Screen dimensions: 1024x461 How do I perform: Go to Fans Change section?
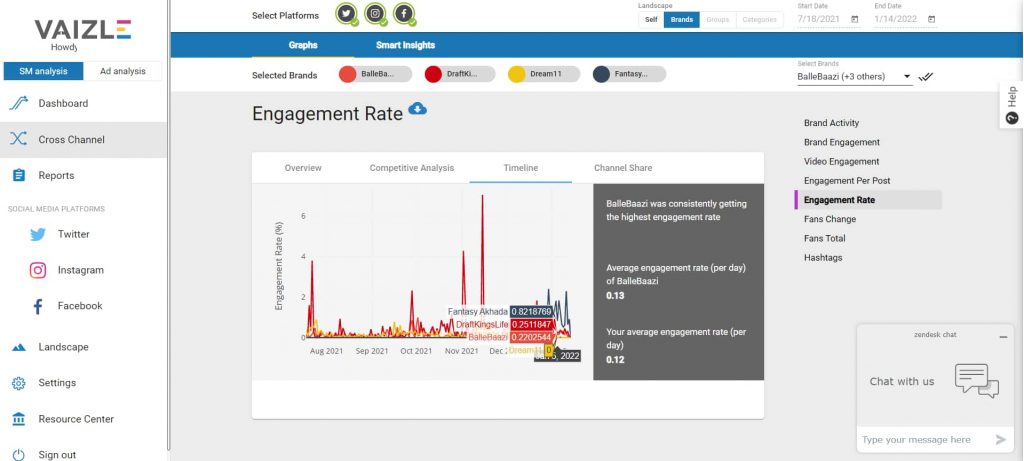coord(829,219)
